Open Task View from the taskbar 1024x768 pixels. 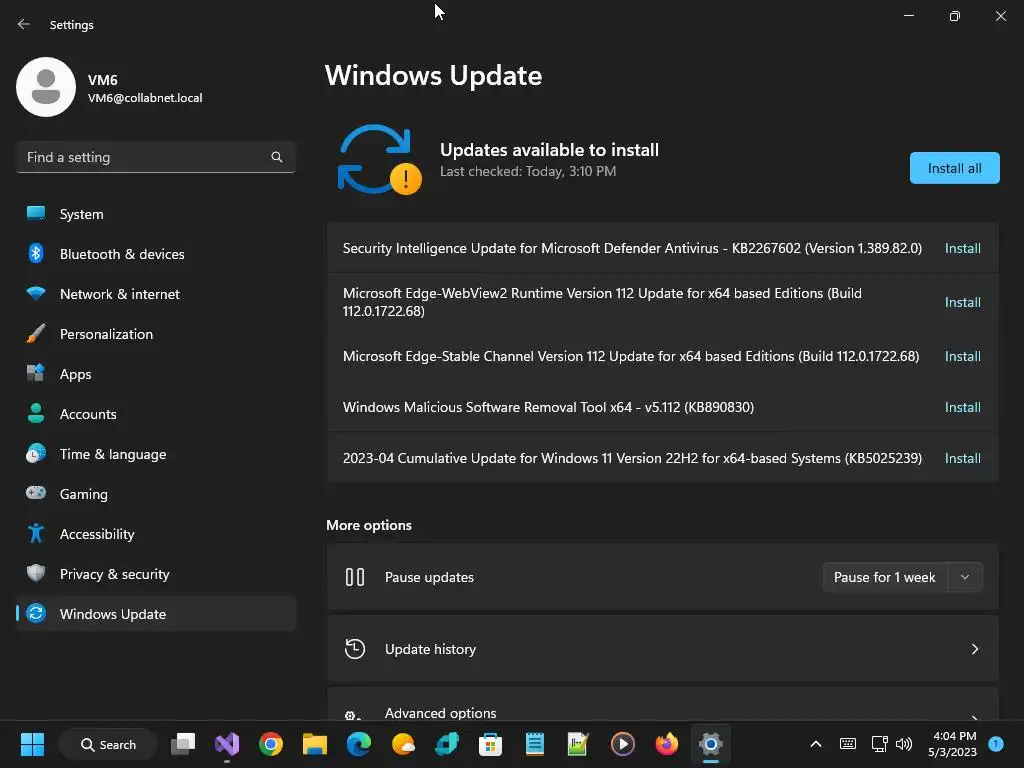pyautogui.click(x=183, y=744)
